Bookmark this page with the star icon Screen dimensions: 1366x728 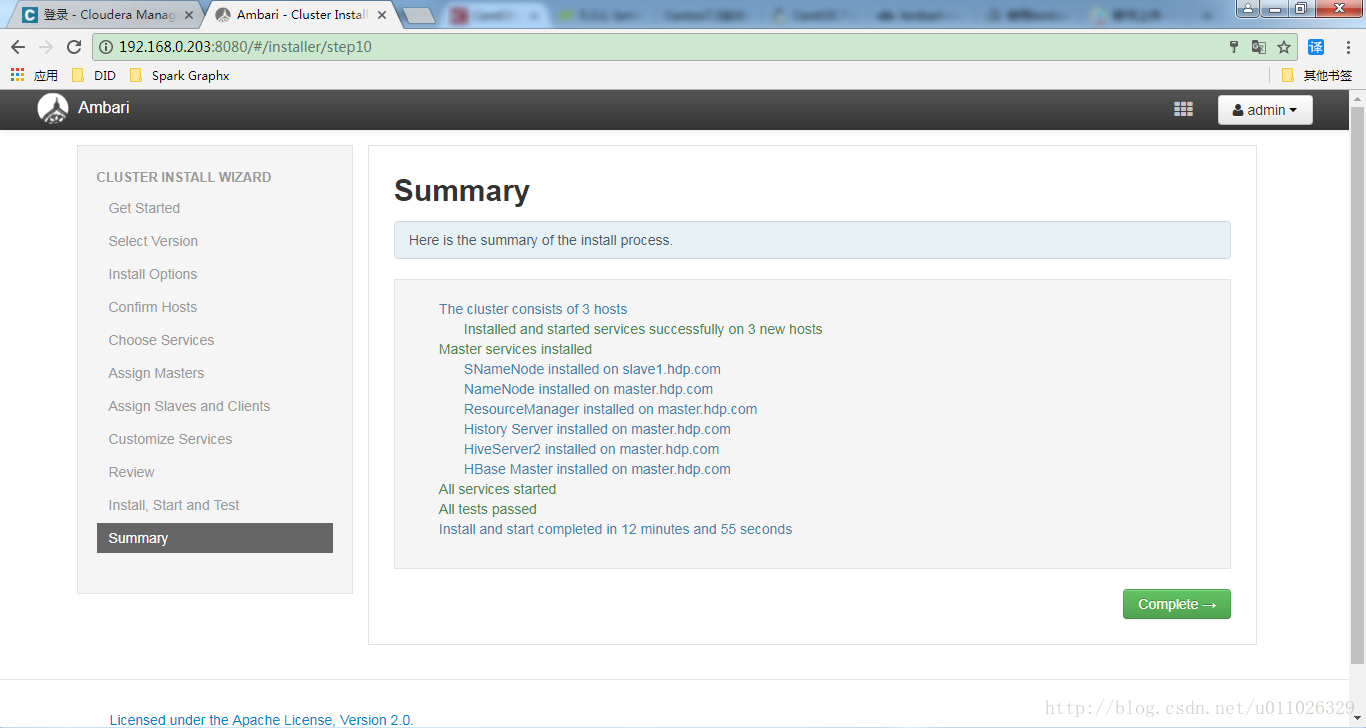coord(1284,47)
